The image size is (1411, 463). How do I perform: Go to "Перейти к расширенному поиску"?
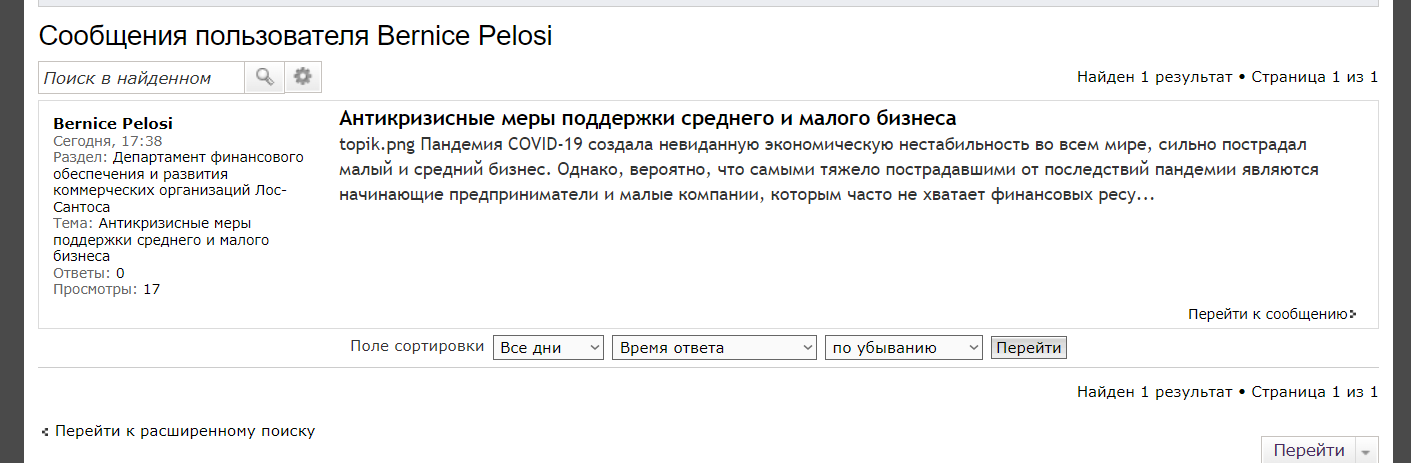pos(184,431)
